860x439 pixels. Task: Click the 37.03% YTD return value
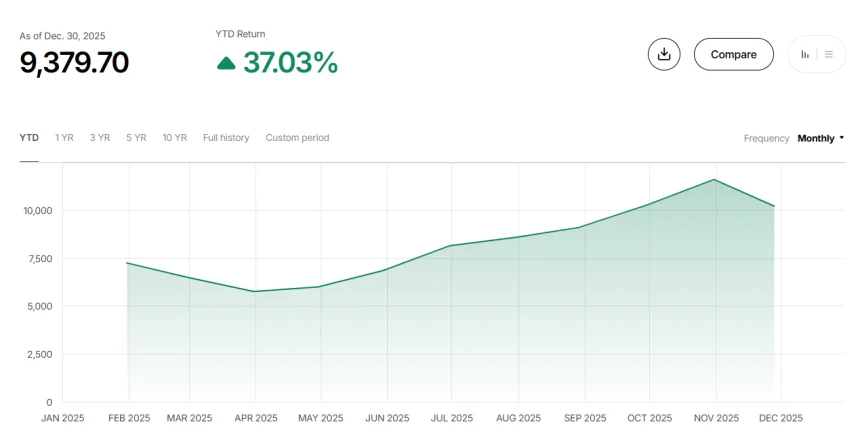[x=290, y=63]
